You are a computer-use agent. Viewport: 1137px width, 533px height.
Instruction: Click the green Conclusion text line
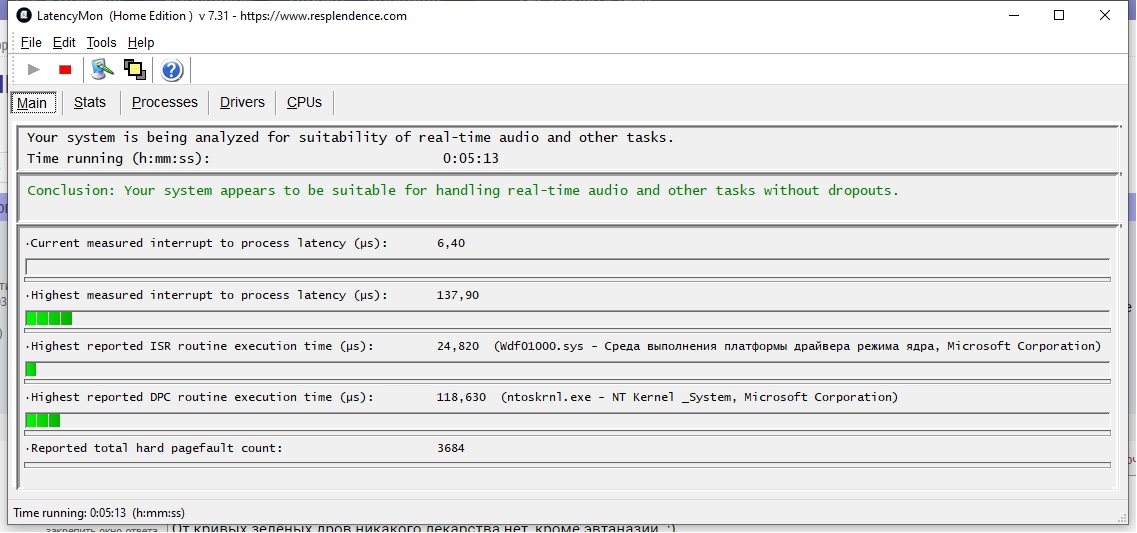click(x=462, y=190)
